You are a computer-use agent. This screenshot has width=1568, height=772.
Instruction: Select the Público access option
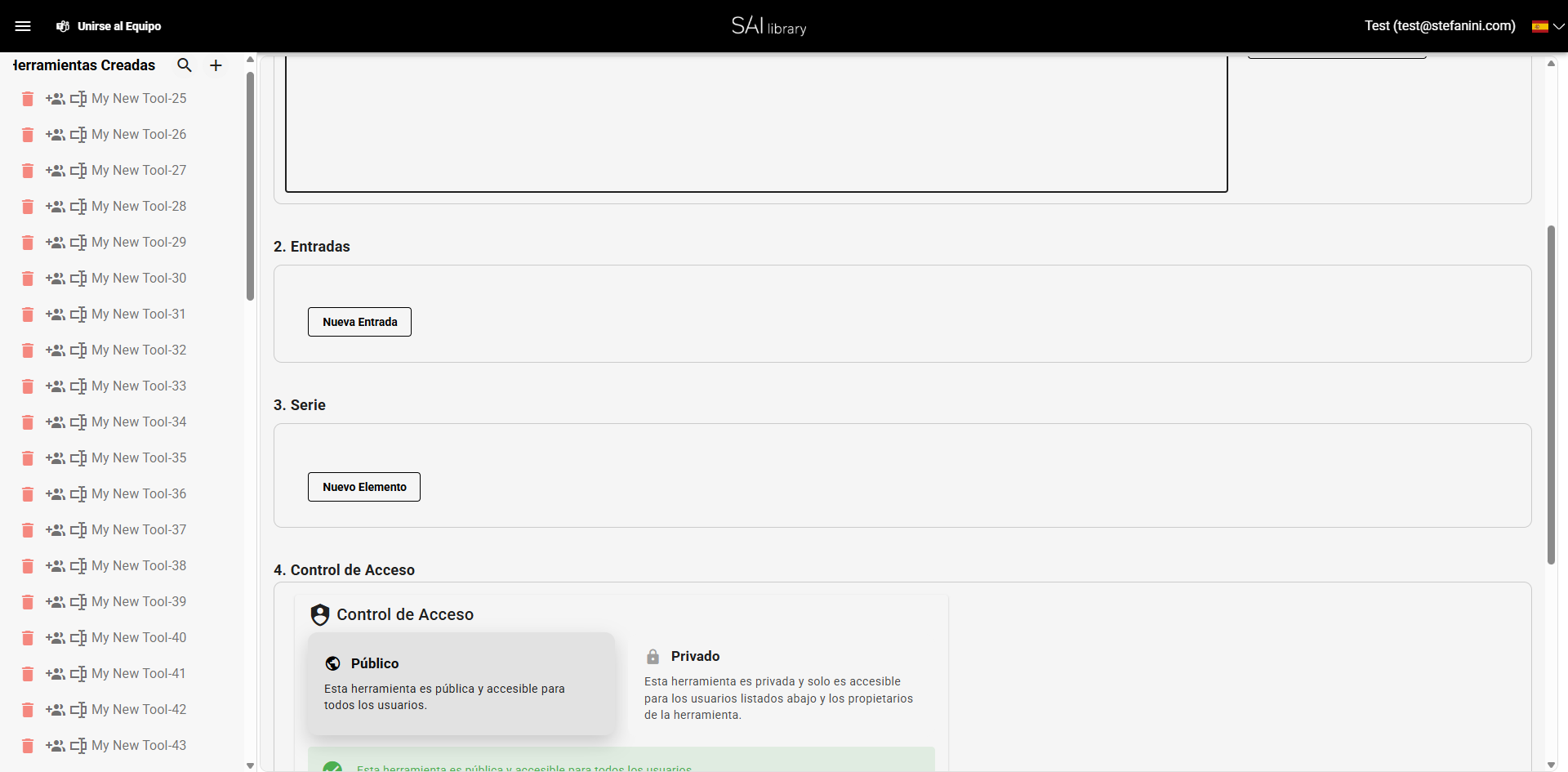tap(461, 683)
